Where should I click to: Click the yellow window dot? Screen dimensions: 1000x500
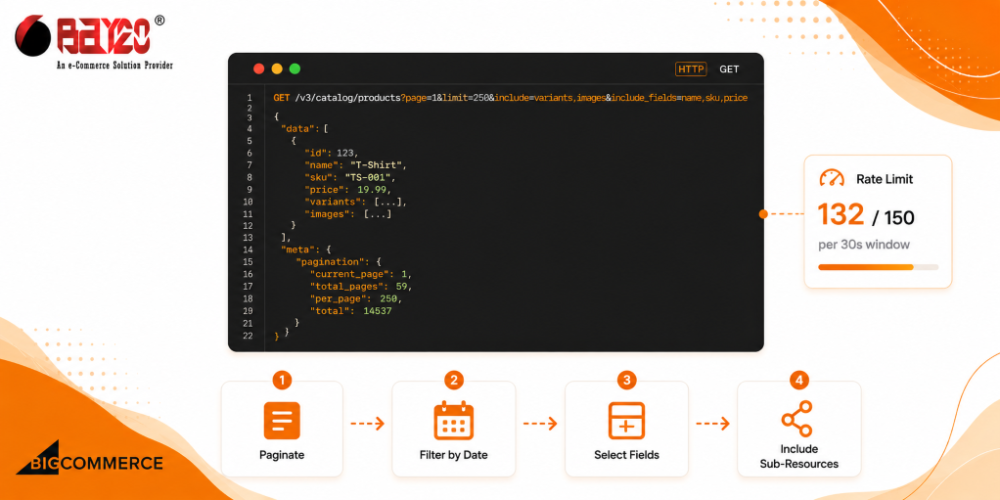pyautogui.click(x=277, y=69)
